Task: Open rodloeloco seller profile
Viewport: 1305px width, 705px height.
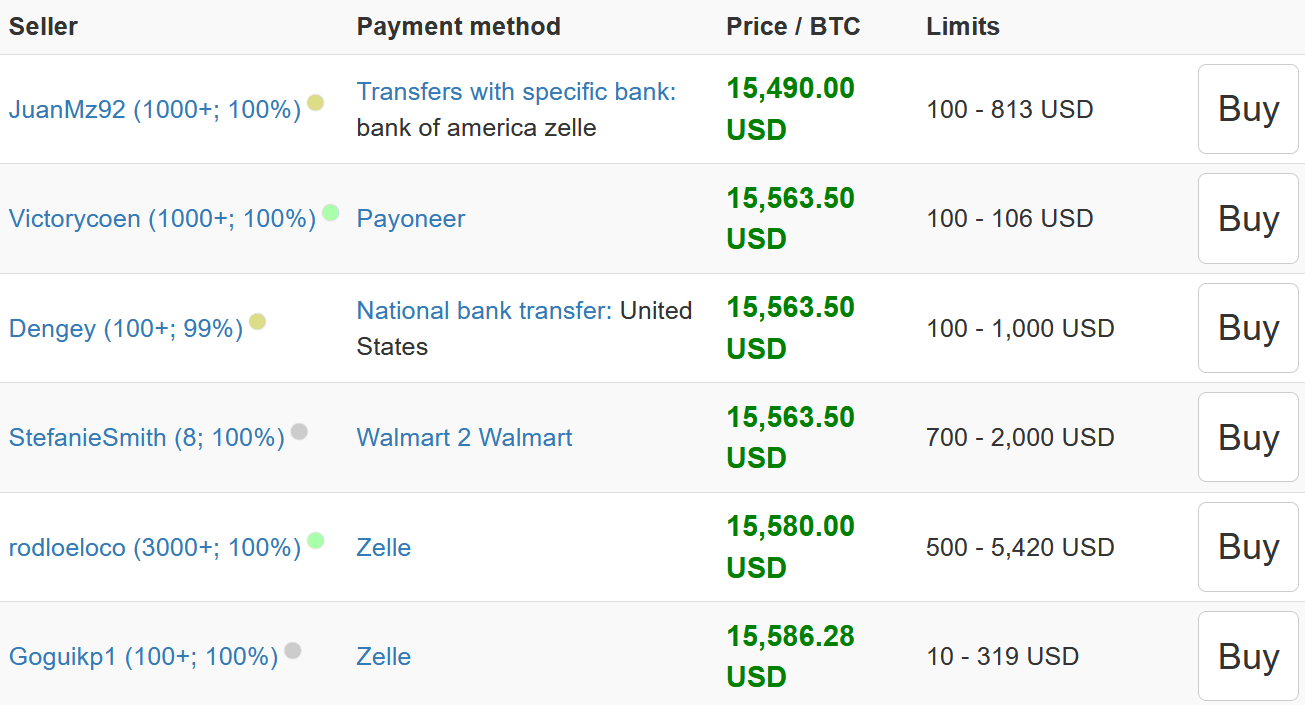Action: pos(155,548)
